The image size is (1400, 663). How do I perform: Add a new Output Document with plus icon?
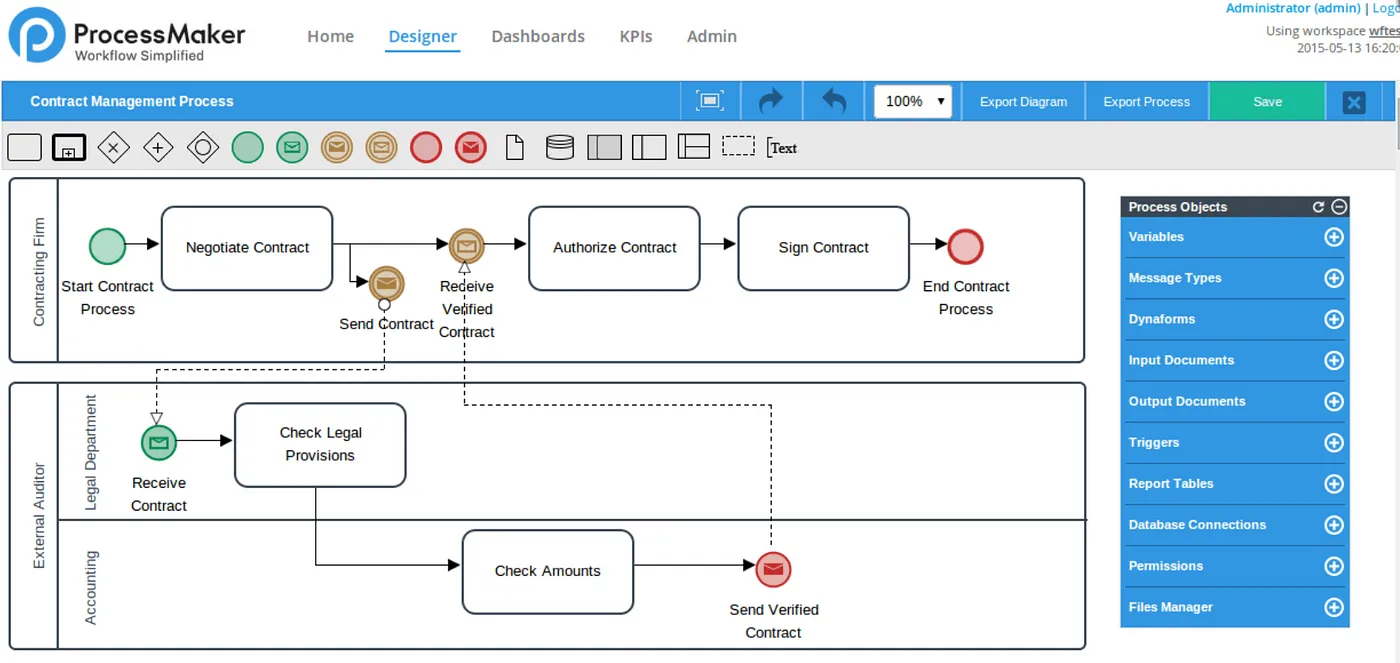coord(1334,401)
